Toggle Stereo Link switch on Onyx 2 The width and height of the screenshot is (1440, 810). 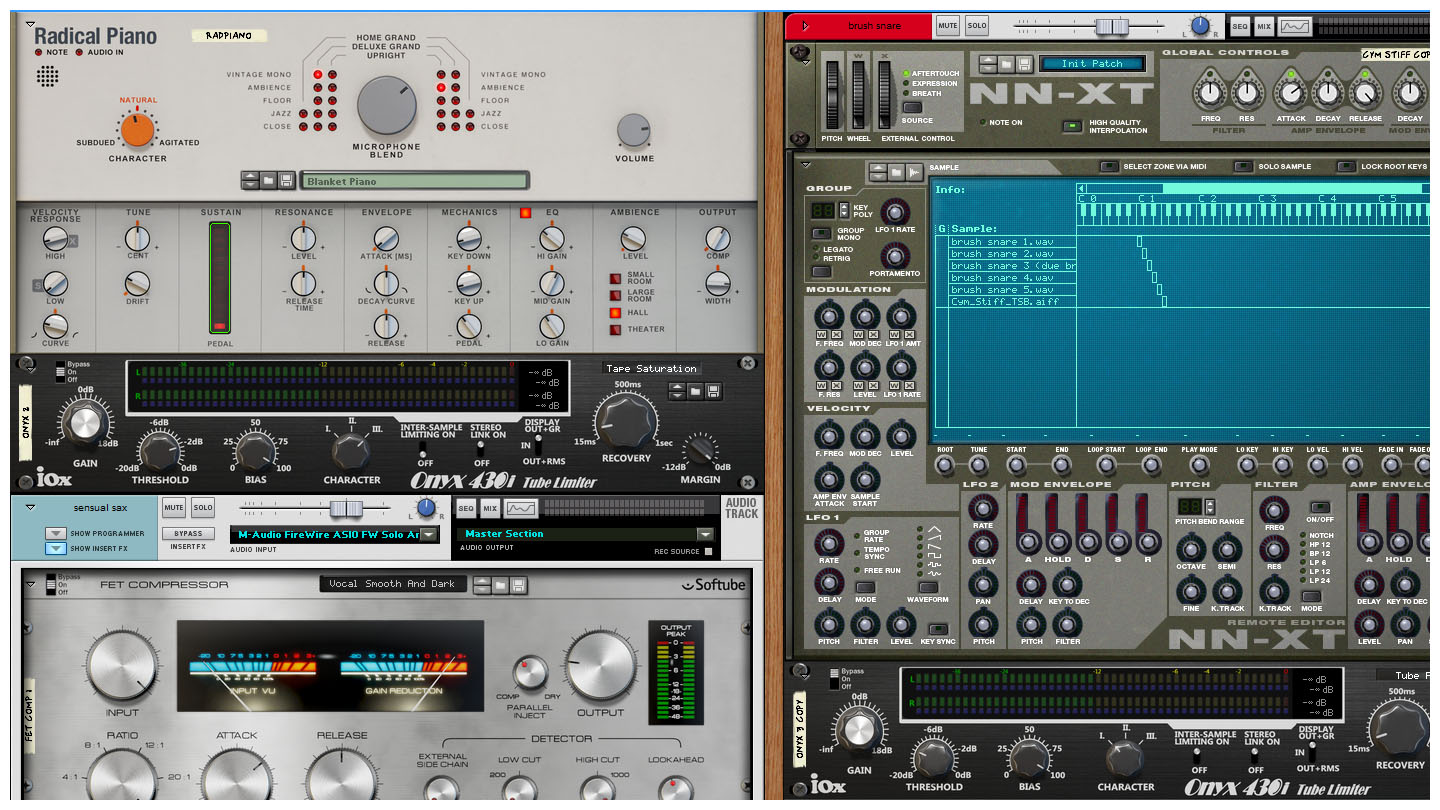483,449
